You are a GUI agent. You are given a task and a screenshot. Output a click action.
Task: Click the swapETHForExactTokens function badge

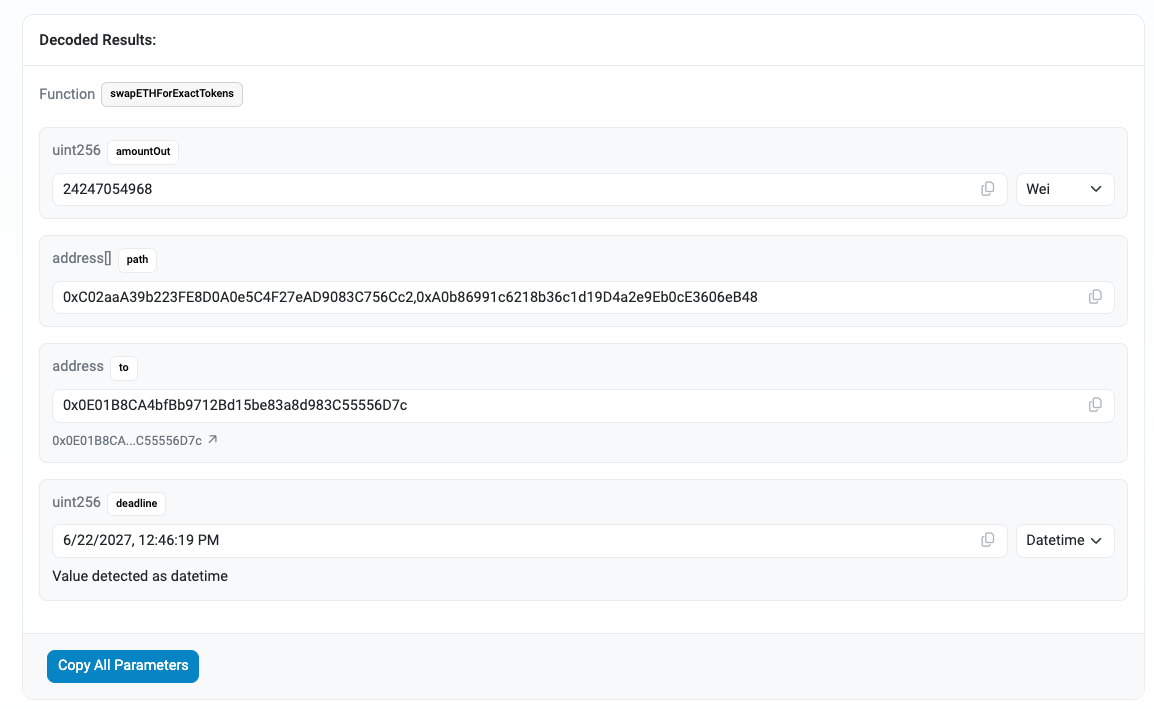[x=172, y=94]
